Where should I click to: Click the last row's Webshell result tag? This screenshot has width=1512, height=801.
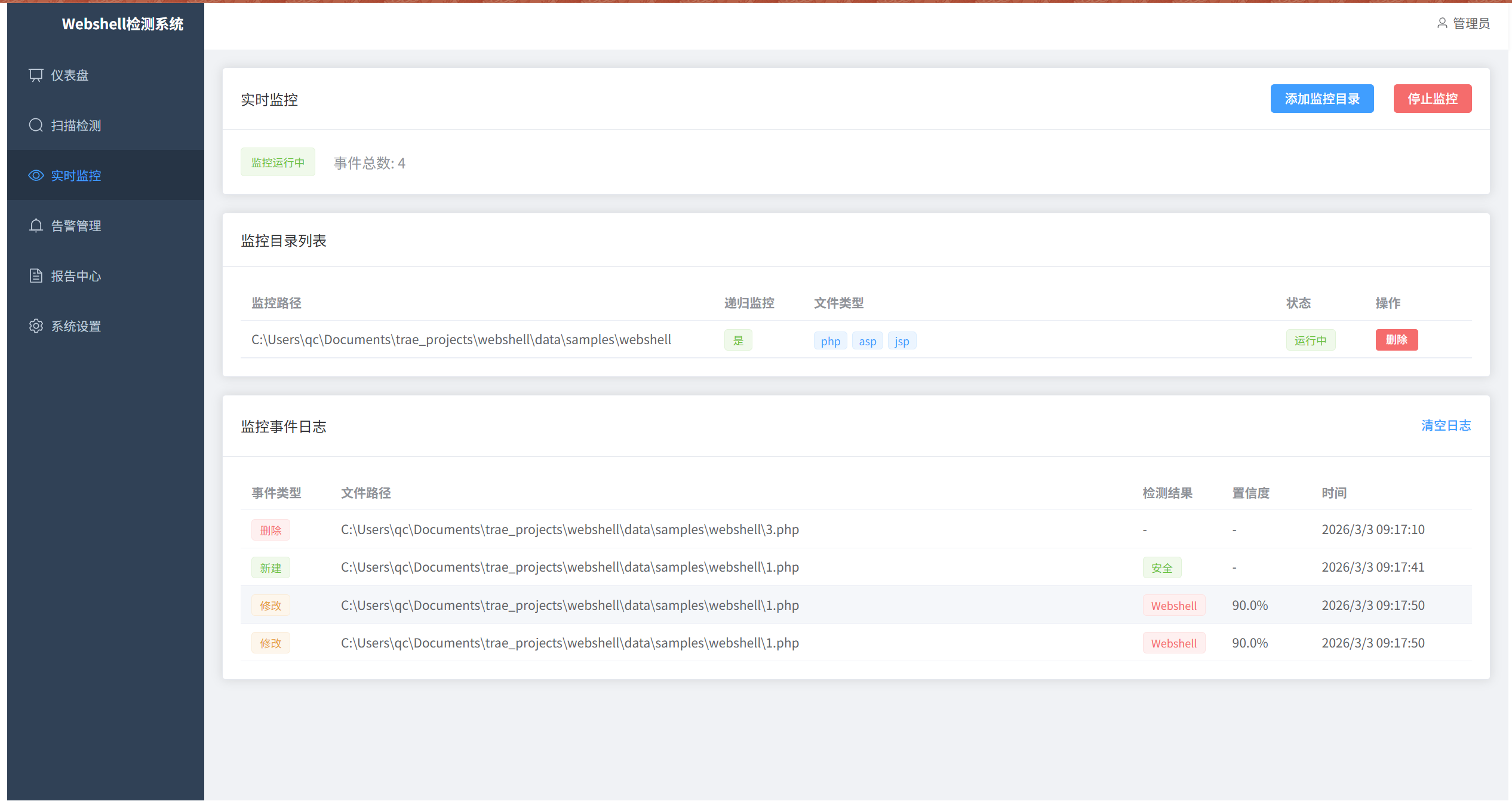pos(1173,643)
